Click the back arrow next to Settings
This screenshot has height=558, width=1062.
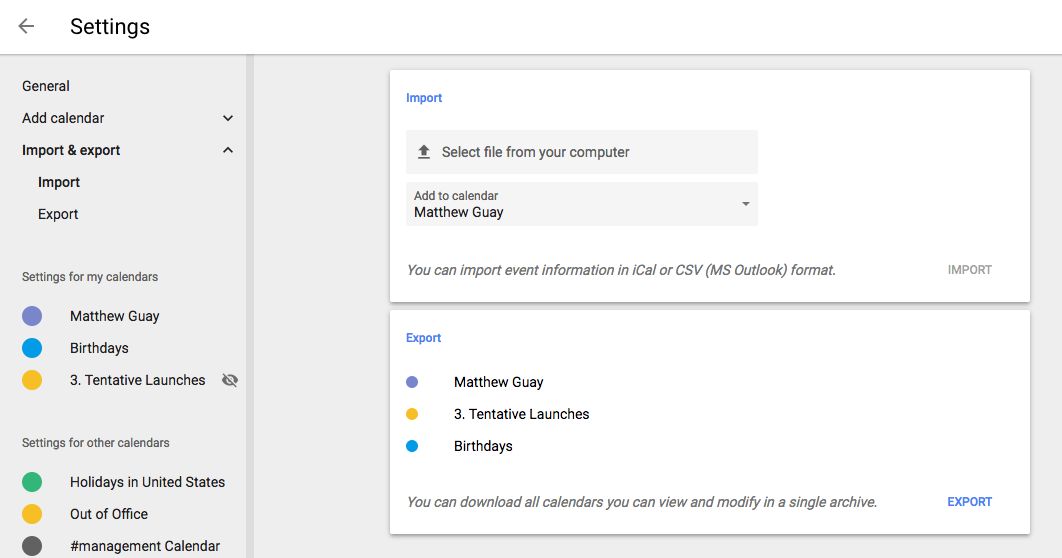click(27, 27)
